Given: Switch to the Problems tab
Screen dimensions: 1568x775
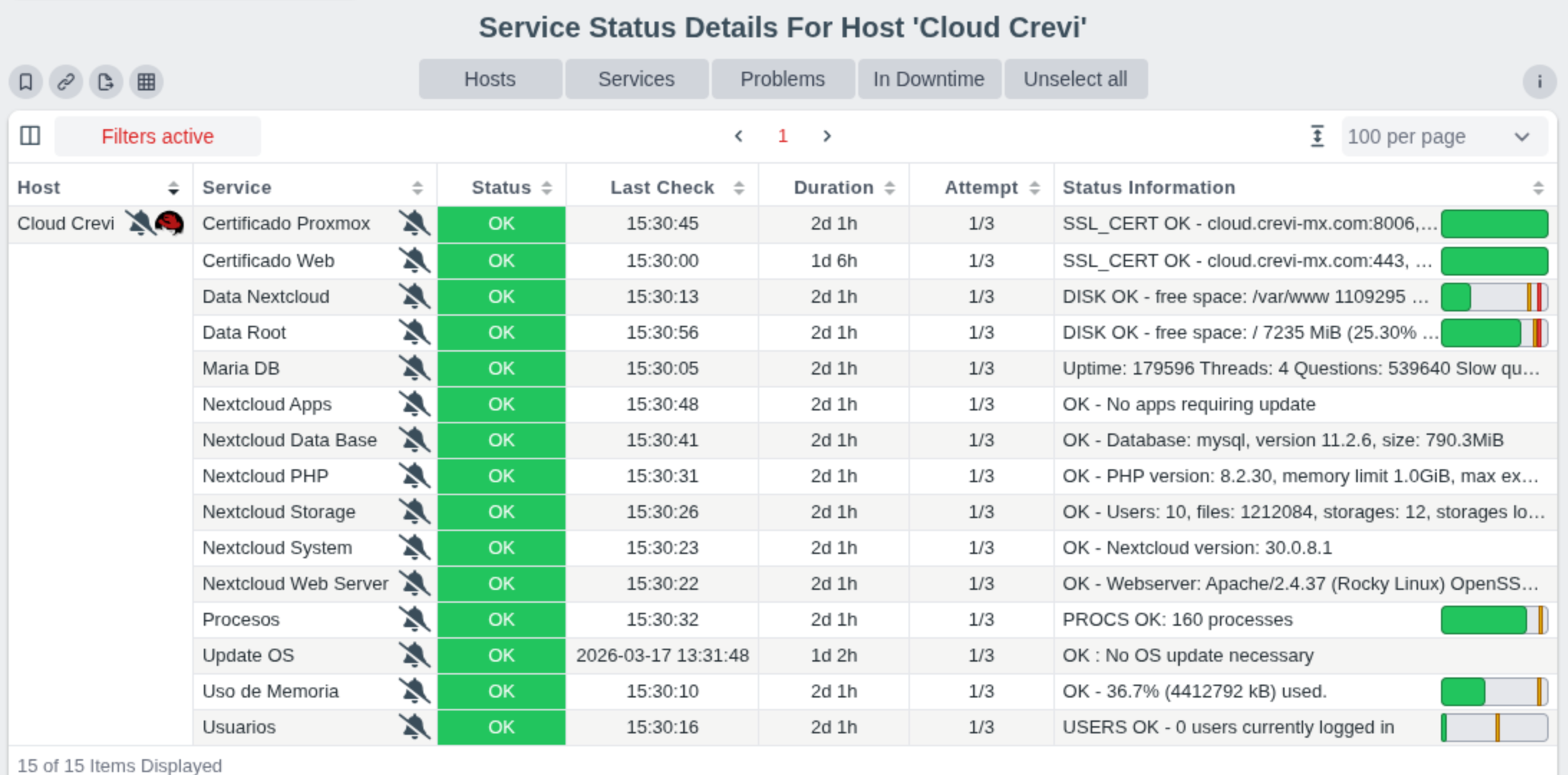Looking at the screenshot, I should [782, 79].
